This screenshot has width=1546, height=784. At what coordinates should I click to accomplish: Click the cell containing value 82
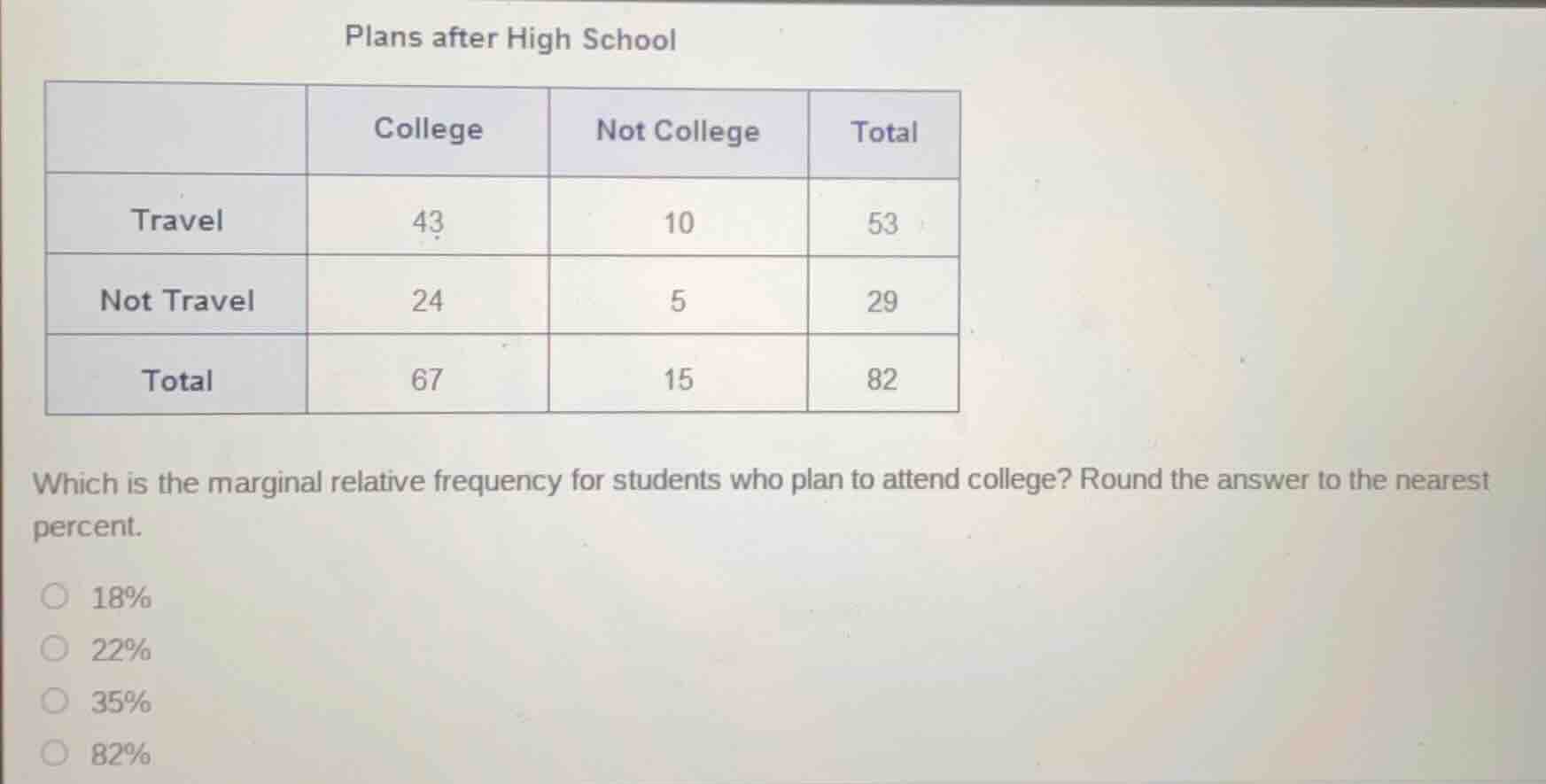[883, 380]
